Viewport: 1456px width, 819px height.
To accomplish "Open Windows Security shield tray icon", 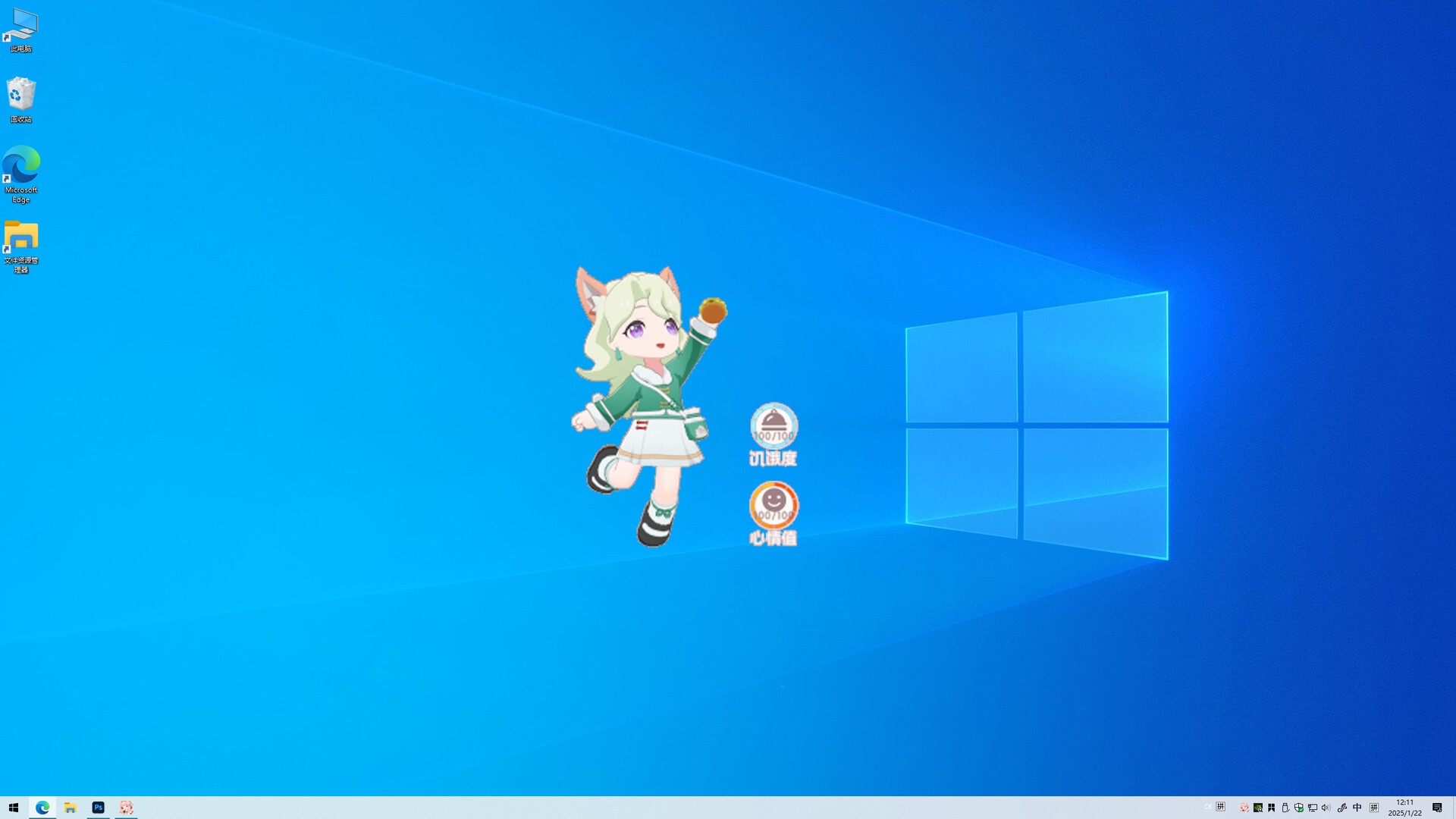I will click(x=1299, y=808).
